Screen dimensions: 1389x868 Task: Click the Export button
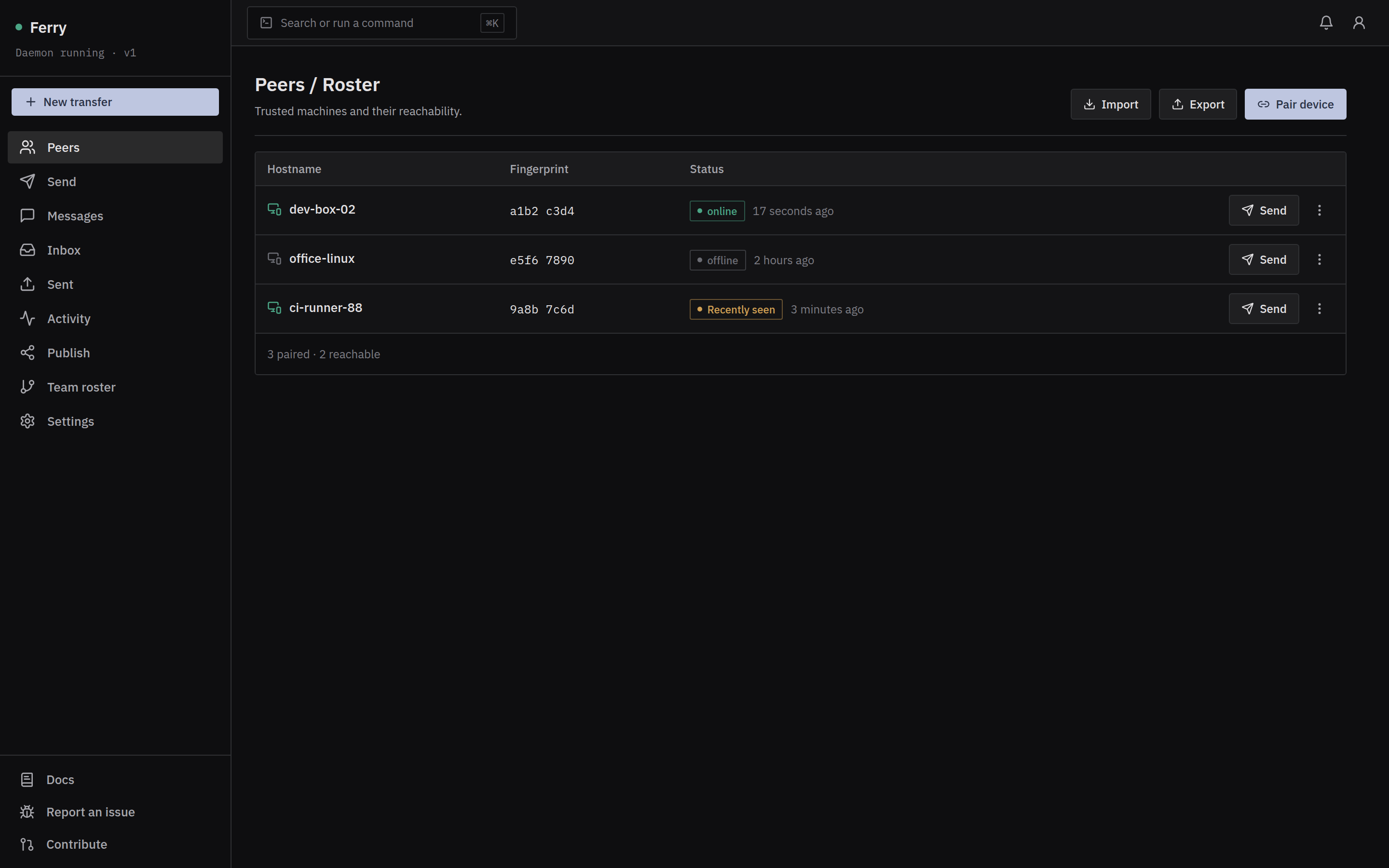(1198, 105)
